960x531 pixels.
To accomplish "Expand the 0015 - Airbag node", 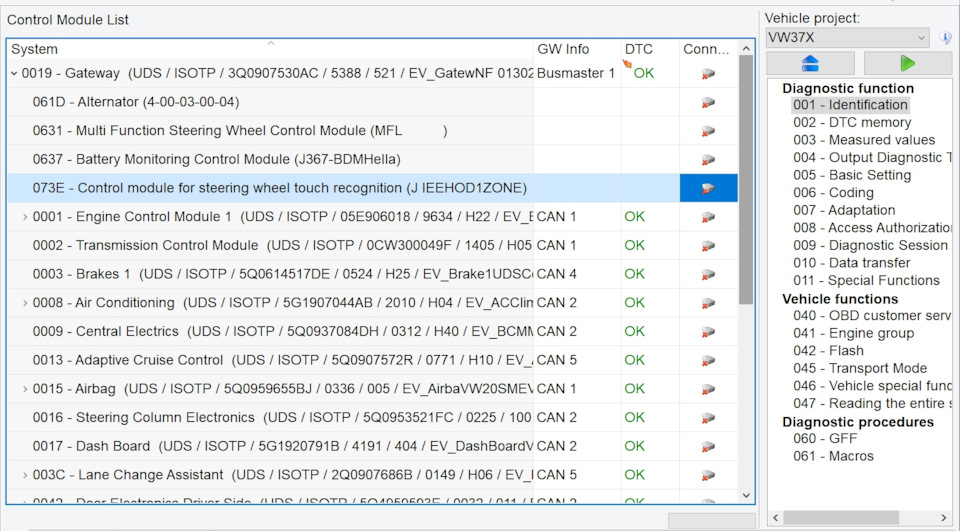I will (x=25, y=389).
